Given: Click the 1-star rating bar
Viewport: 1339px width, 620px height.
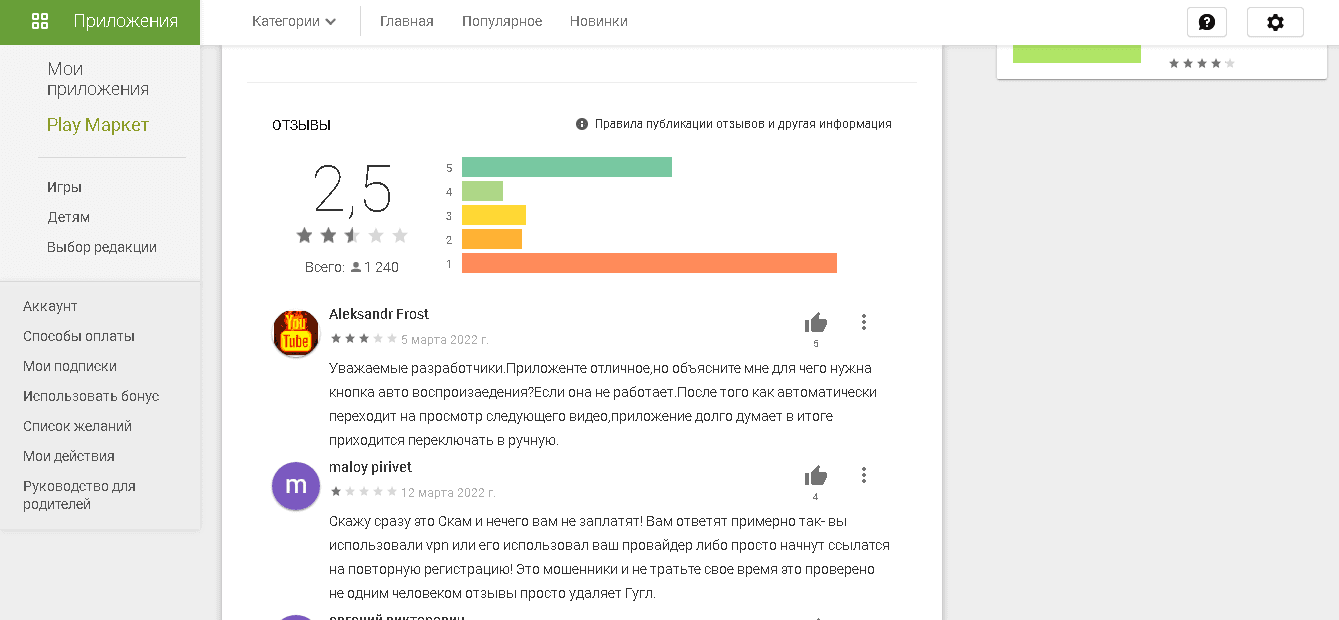Looking at the screenshot, I should coord(649,262).
